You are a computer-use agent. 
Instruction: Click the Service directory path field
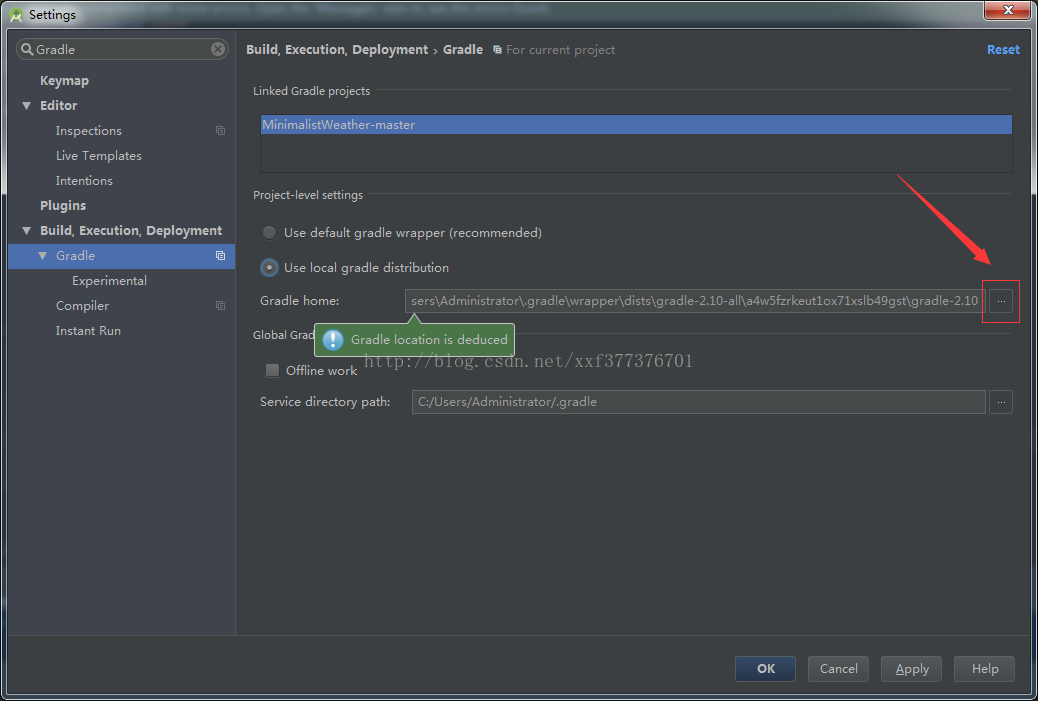click(x=698, y=402)
